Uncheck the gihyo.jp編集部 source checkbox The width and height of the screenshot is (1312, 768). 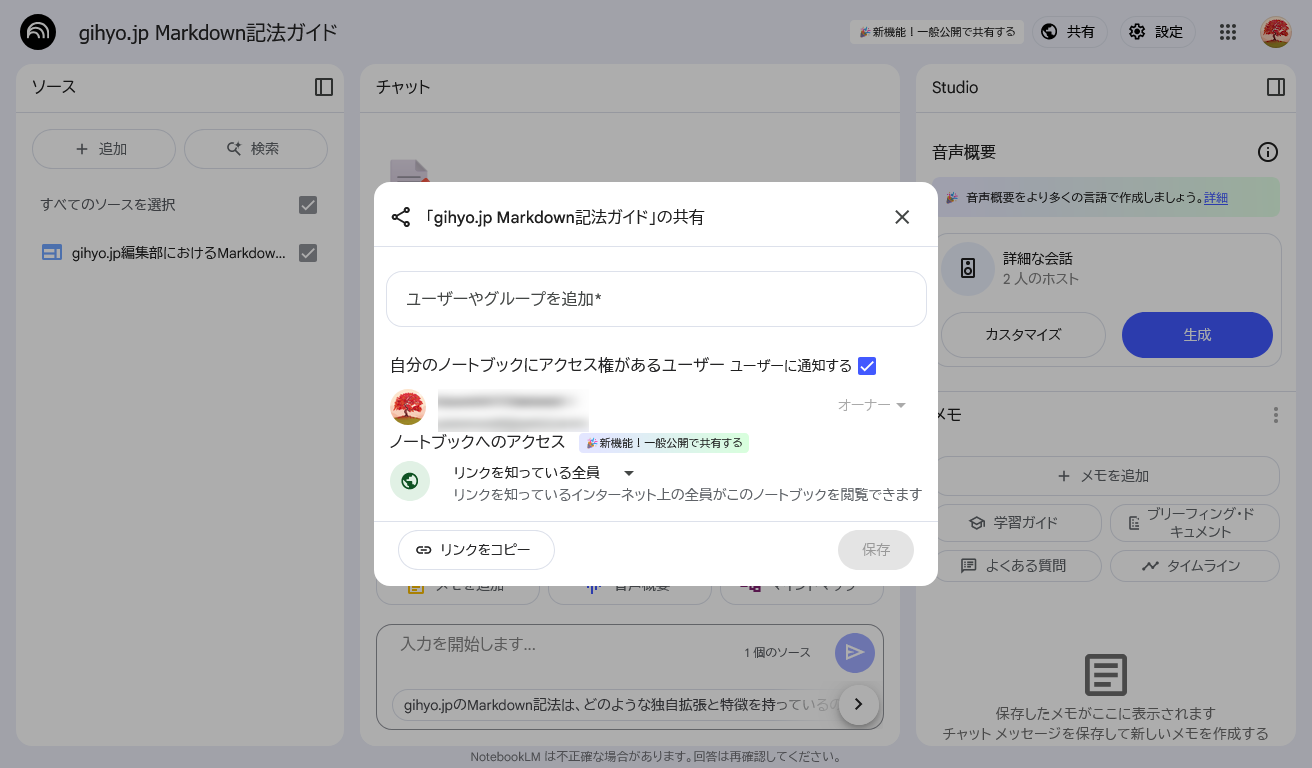[308, 253]
